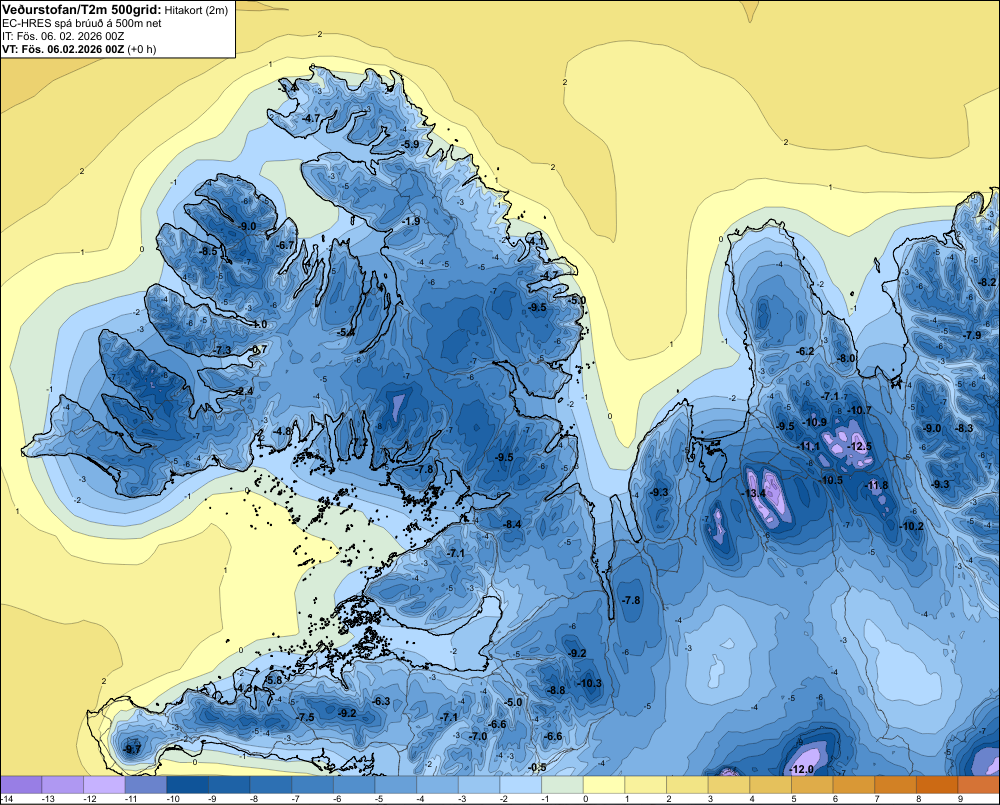Click the legend swatch between -14 and -13
Image resolution: width=1000 pixels, height=805 pixels.
21,785
